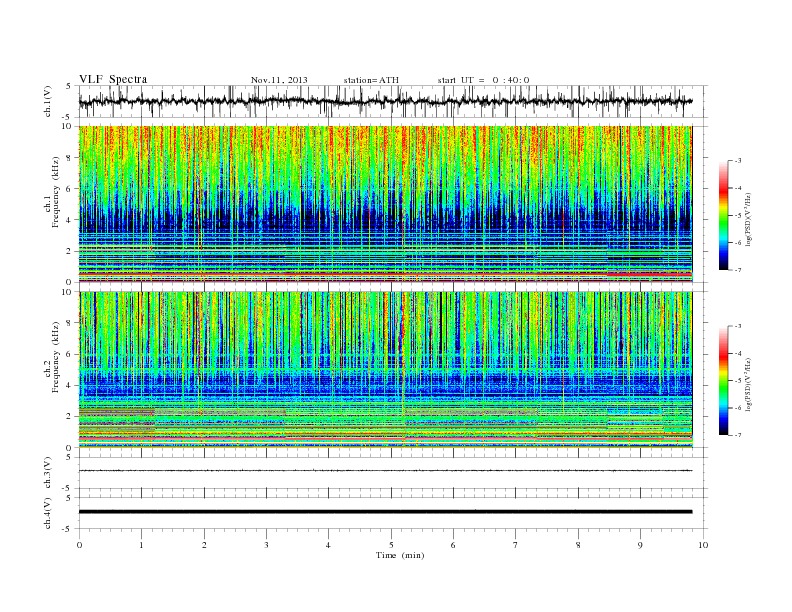Click the ch.2 colorbar "log(PSD)(V²/Hz)" label
Viewport: 792px width, 612px height.
[x=749, y=384]
